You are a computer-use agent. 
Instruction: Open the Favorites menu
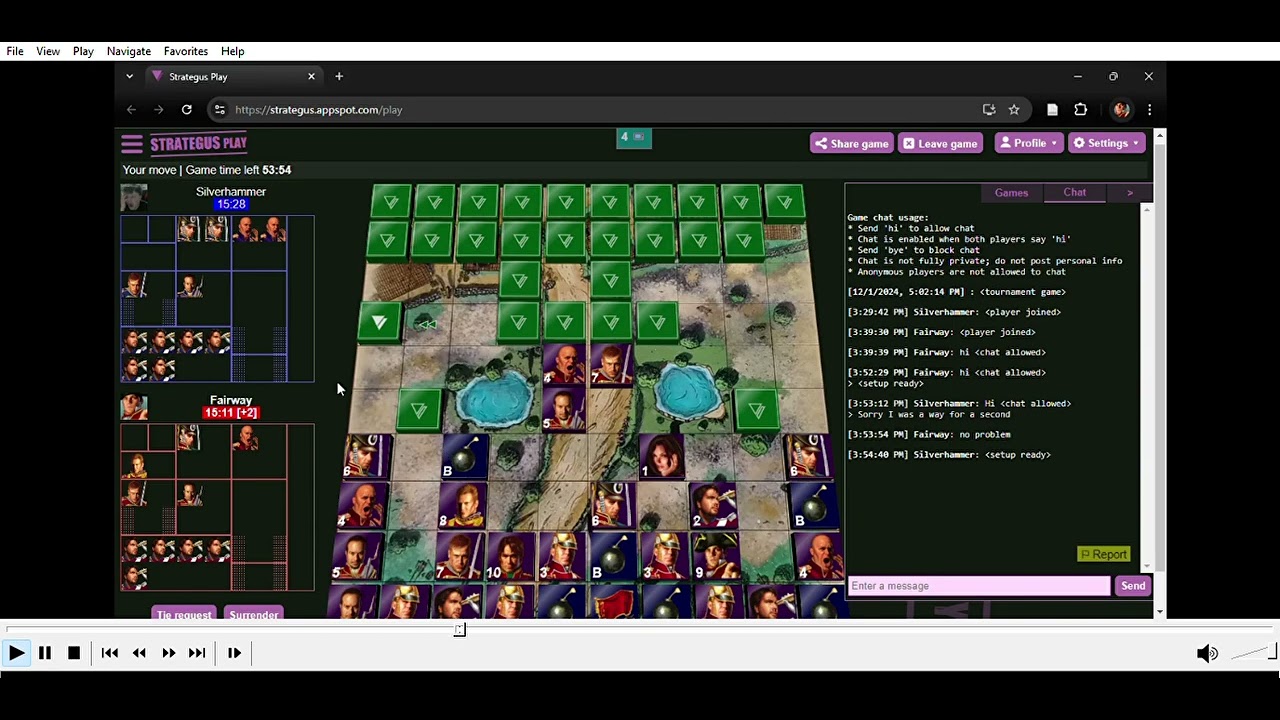[186, 51]
